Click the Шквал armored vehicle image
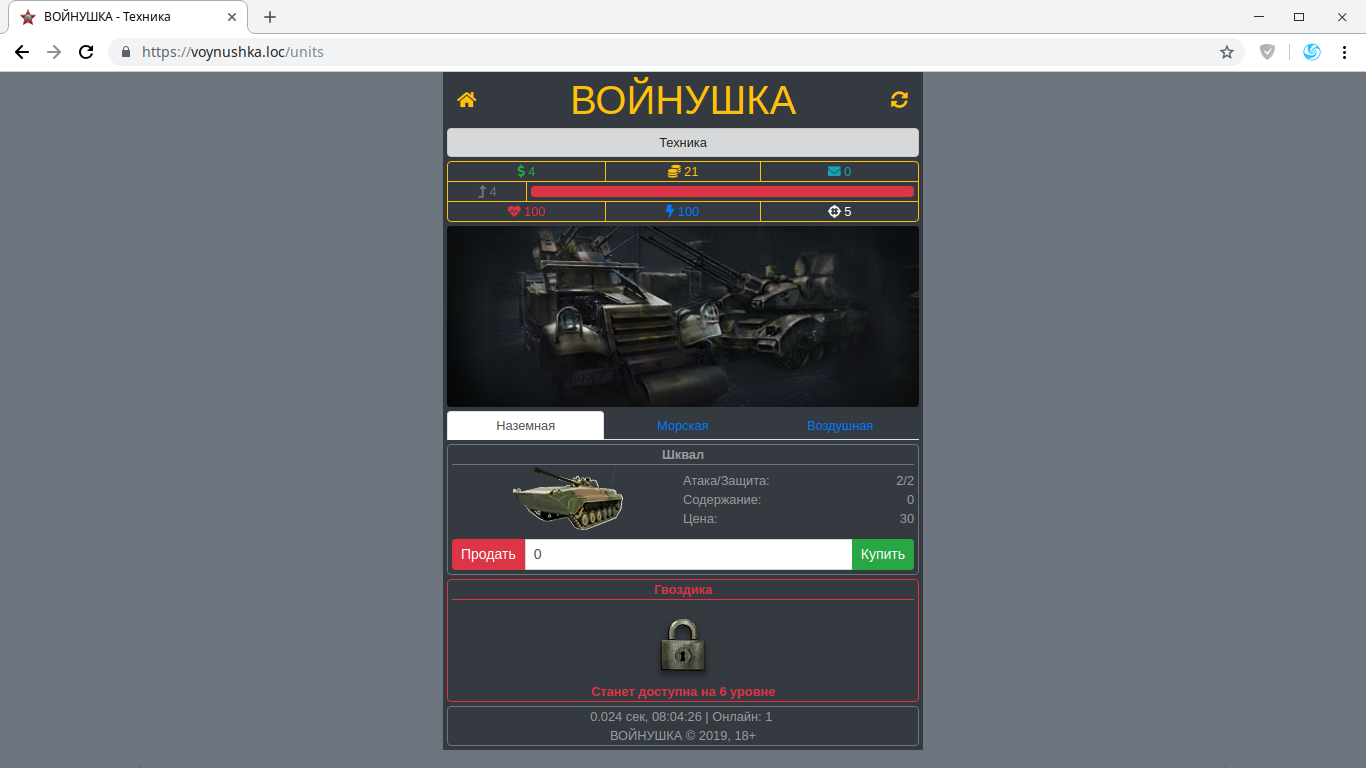 pos(568,497)
